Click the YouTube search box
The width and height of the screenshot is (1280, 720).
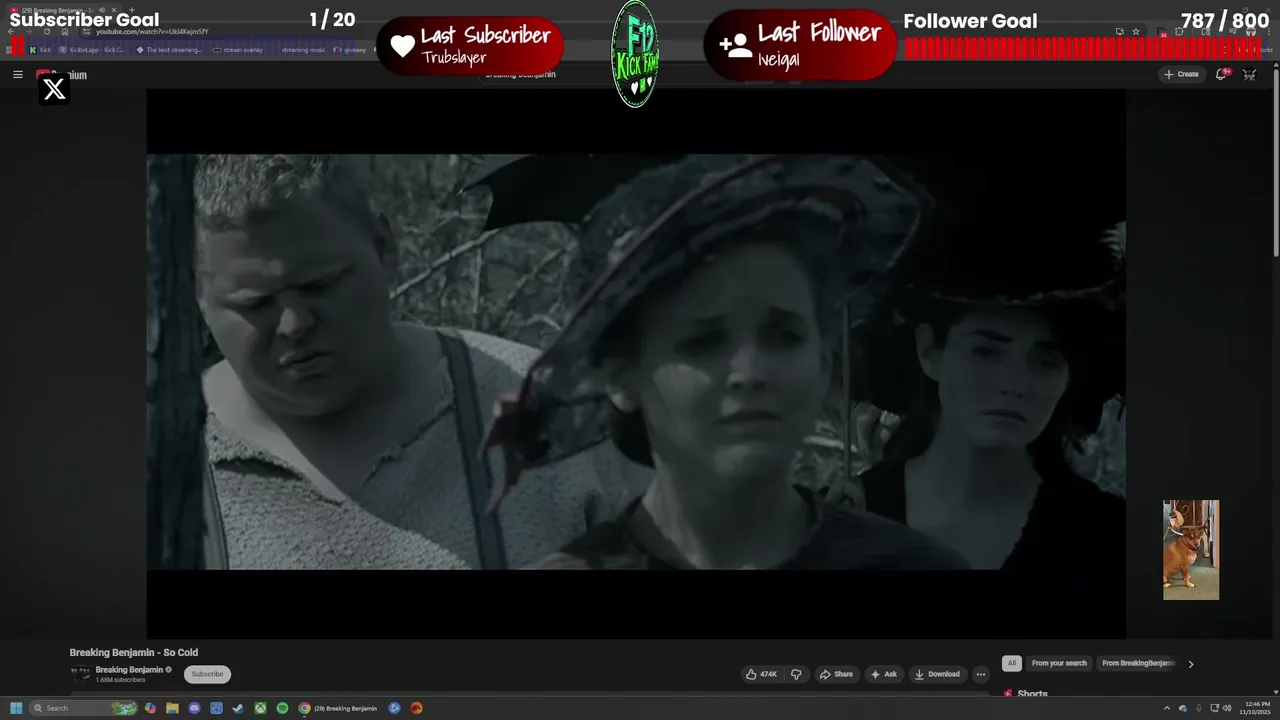pos(620,74)
